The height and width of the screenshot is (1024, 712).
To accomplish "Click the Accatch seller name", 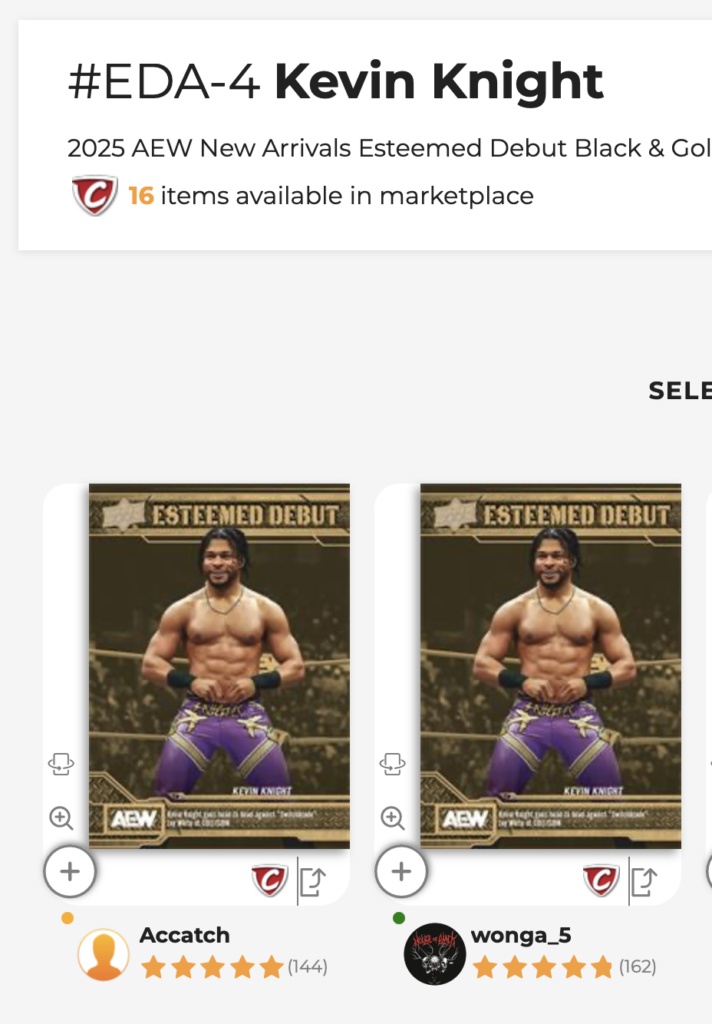I will coord(185,936).
